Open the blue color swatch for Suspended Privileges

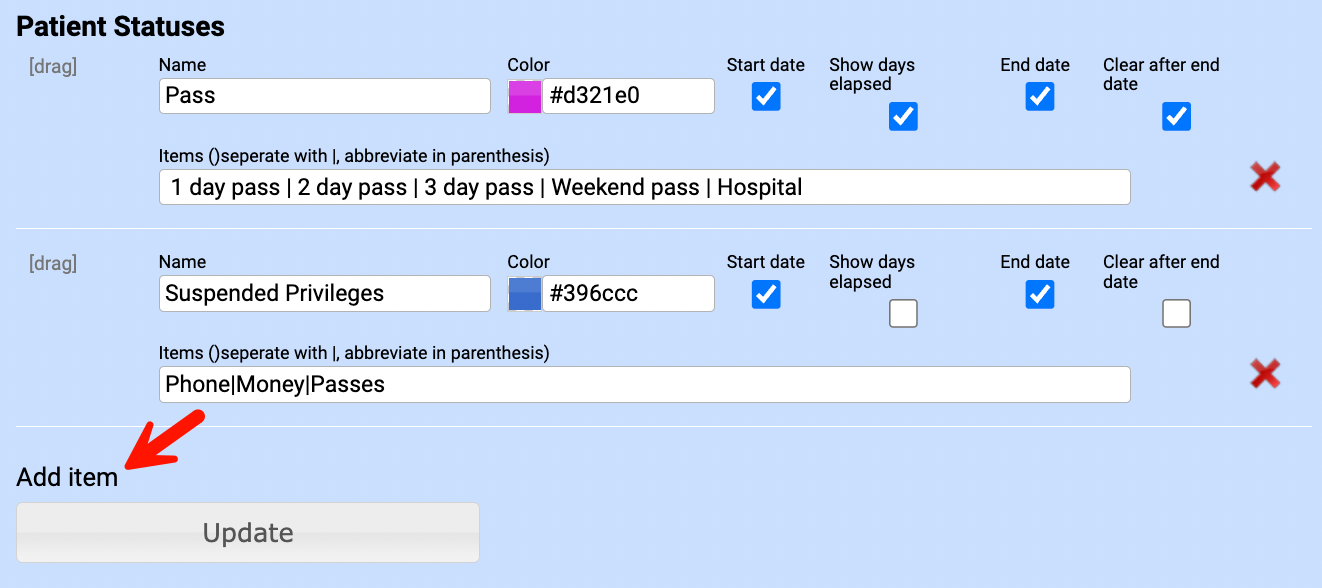pos(525,294)
